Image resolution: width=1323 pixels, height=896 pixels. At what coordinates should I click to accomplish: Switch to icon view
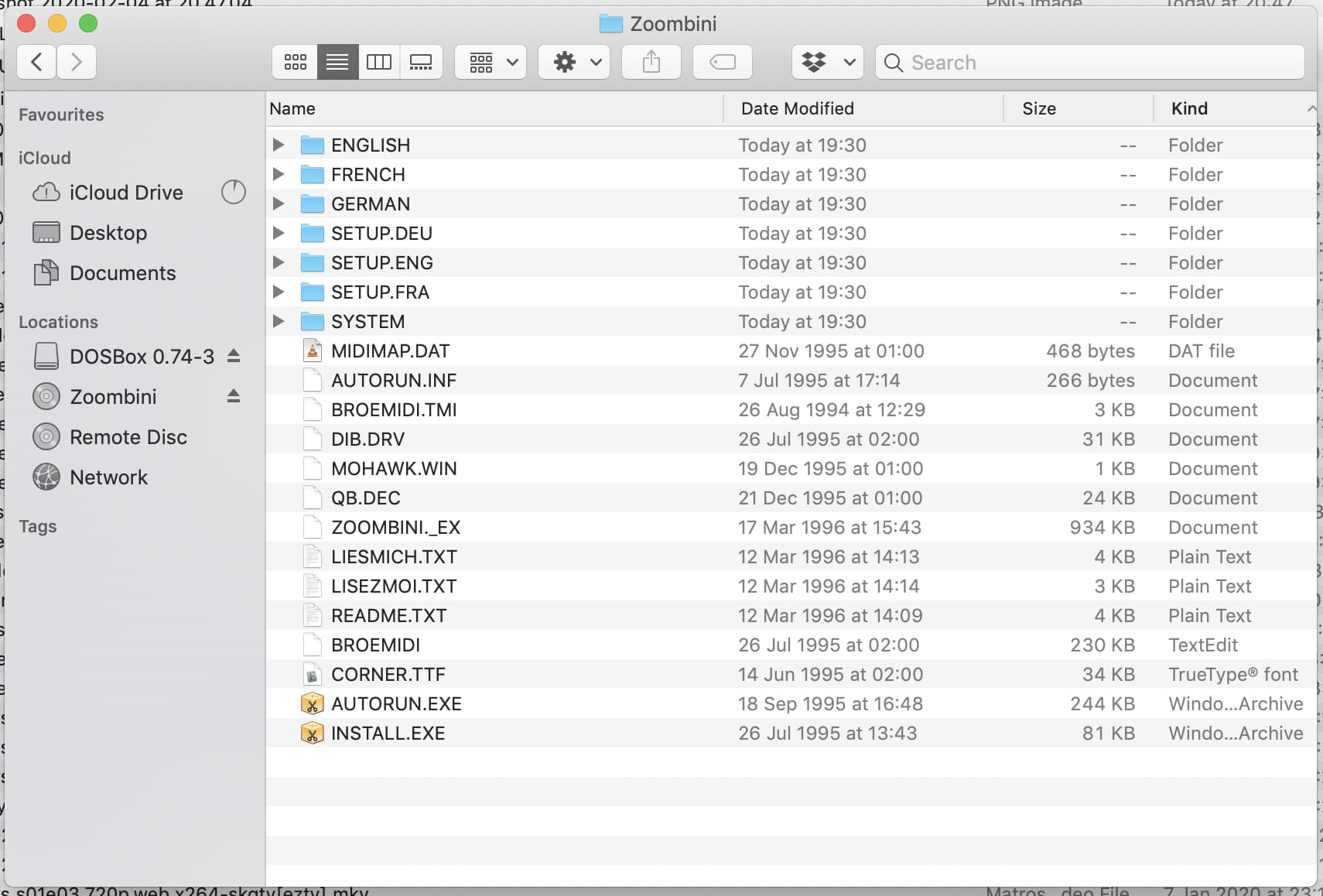point(295,62)
